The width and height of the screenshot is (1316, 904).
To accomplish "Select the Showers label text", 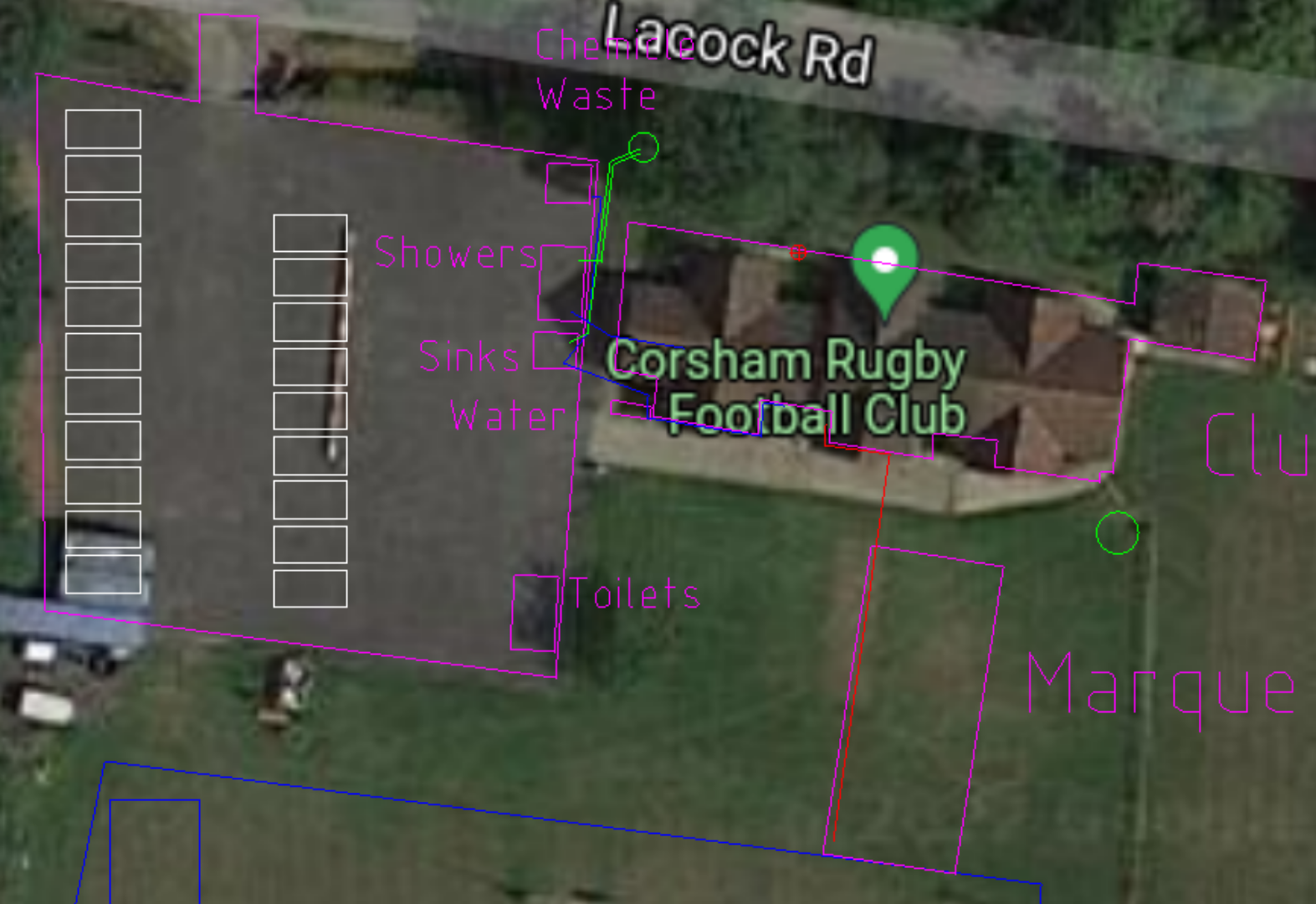I will tap(456, 252).
